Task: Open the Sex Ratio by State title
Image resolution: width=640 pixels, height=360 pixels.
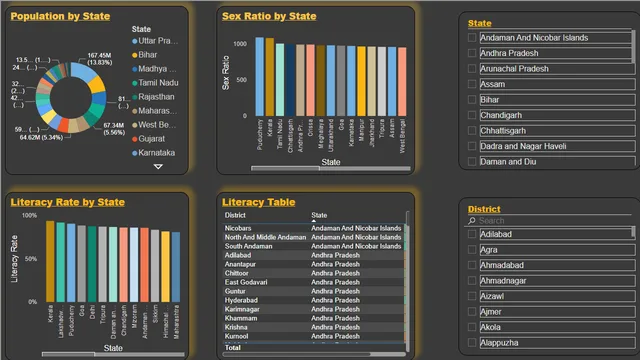Action: coord(269,16)
